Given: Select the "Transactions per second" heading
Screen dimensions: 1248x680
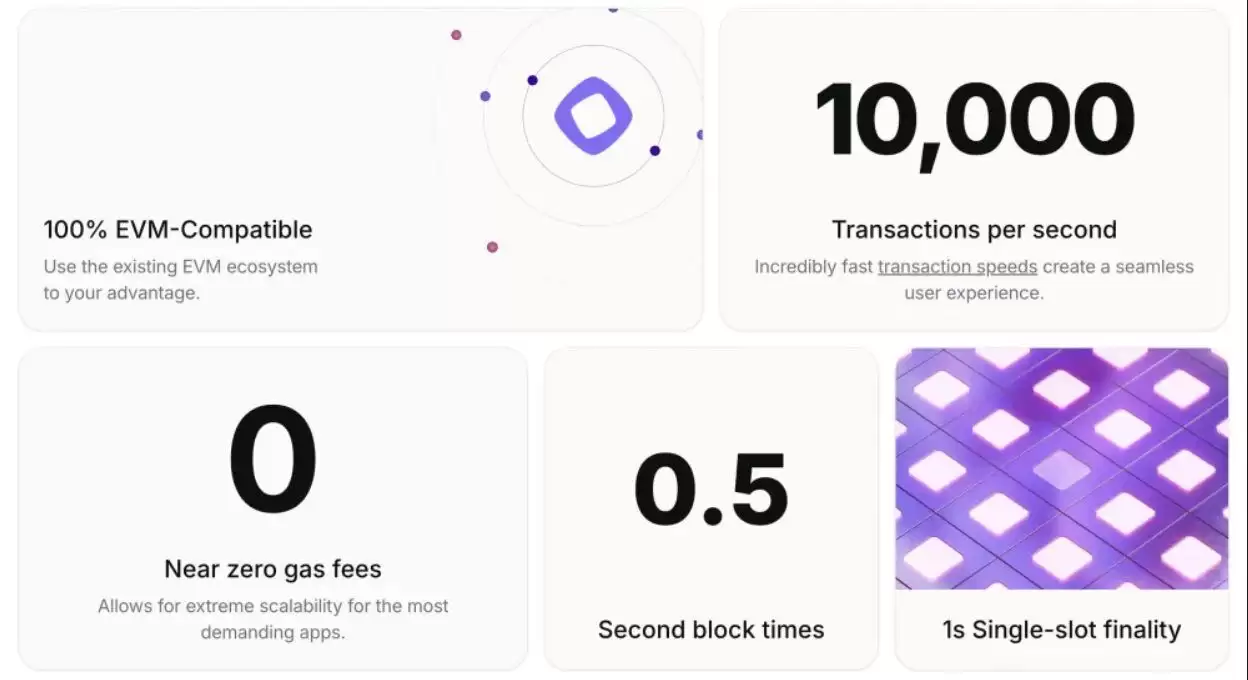Looking at the screenshot, I should (x=974, y=230).
